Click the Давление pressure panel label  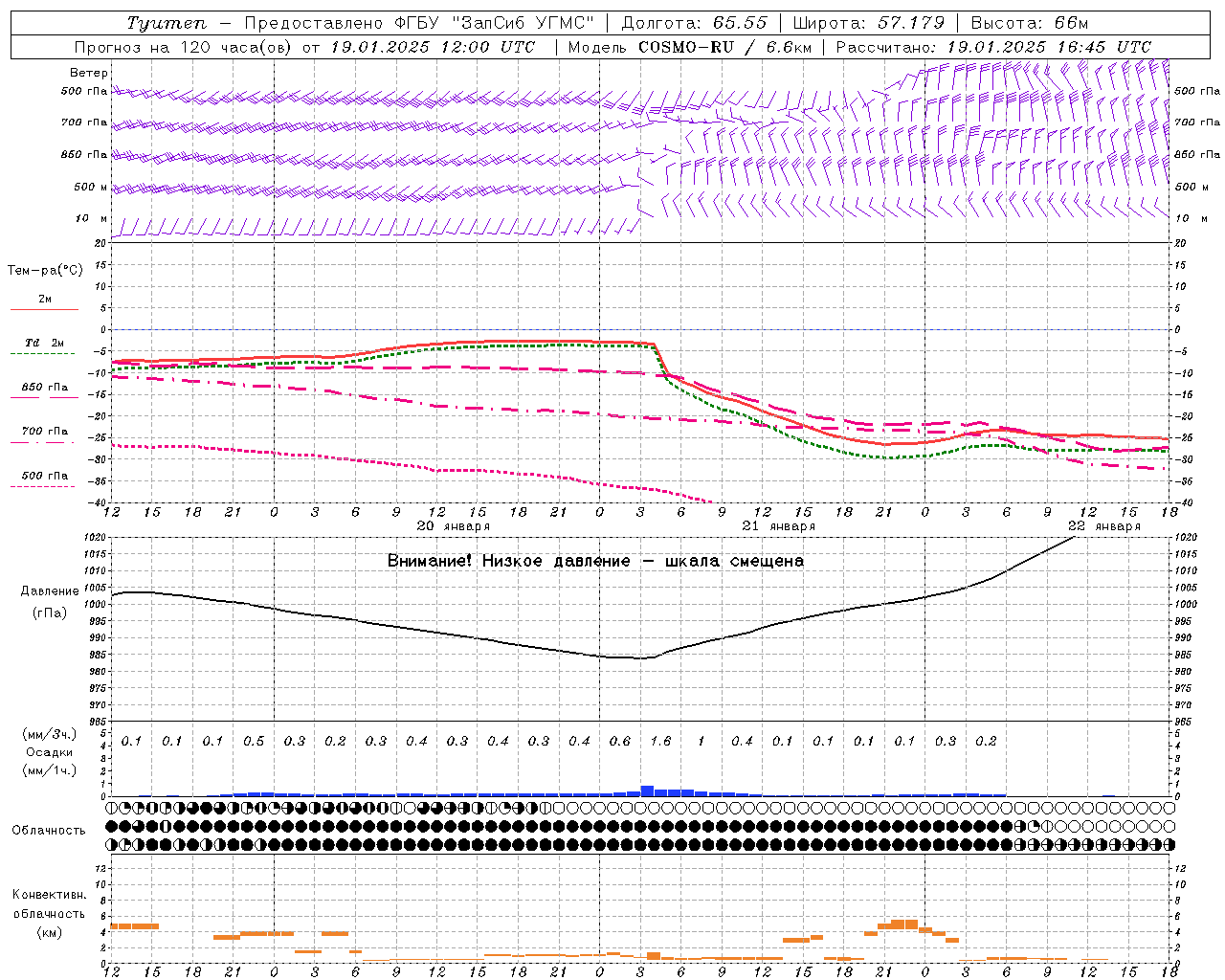(50, 591)
